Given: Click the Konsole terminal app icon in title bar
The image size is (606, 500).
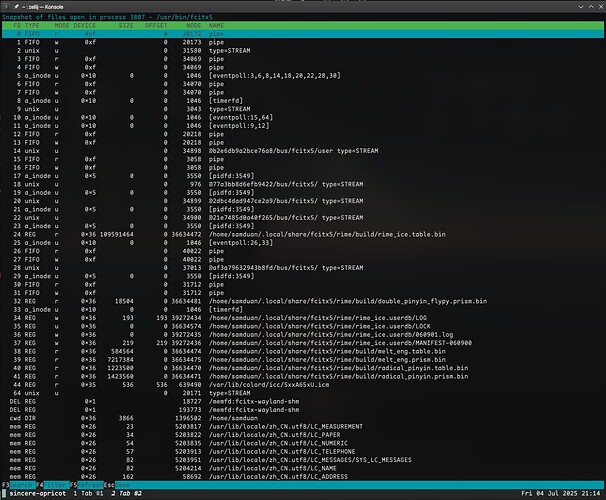Looking at the screenshot, I should tap(6, 7).
